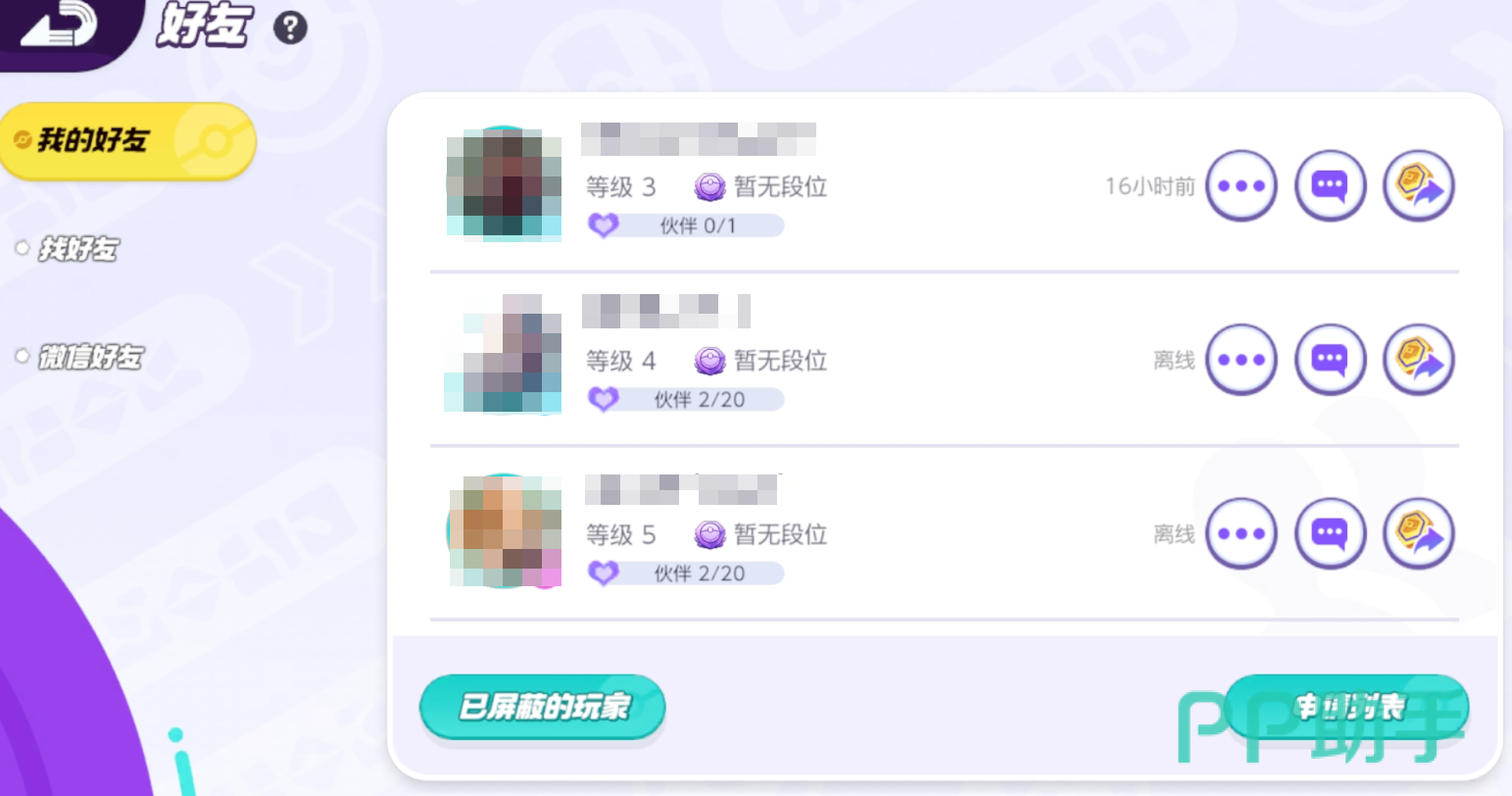Image resolution: width=1512 pixels, height=796 pixels.
Task: Open more options for the level 3 friend
Action: click(x=1242, y=186)
